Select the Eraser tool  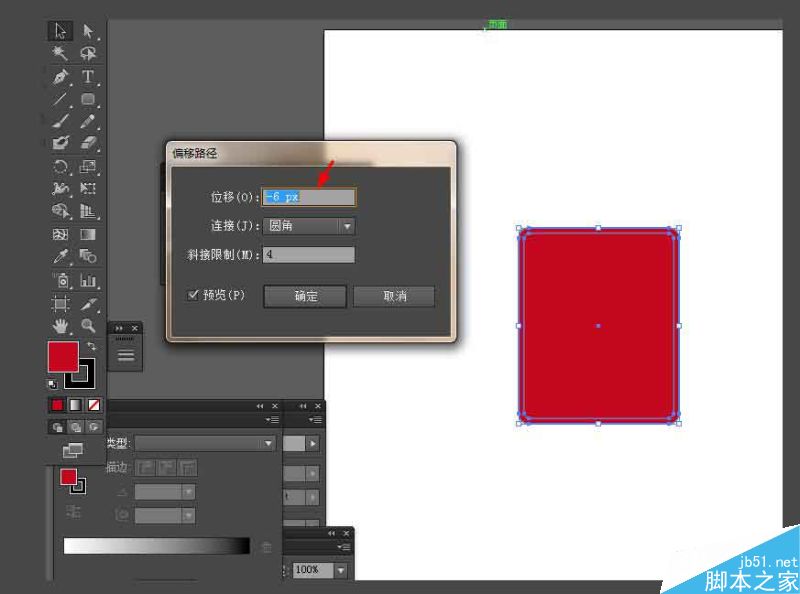tap(88, 142)
